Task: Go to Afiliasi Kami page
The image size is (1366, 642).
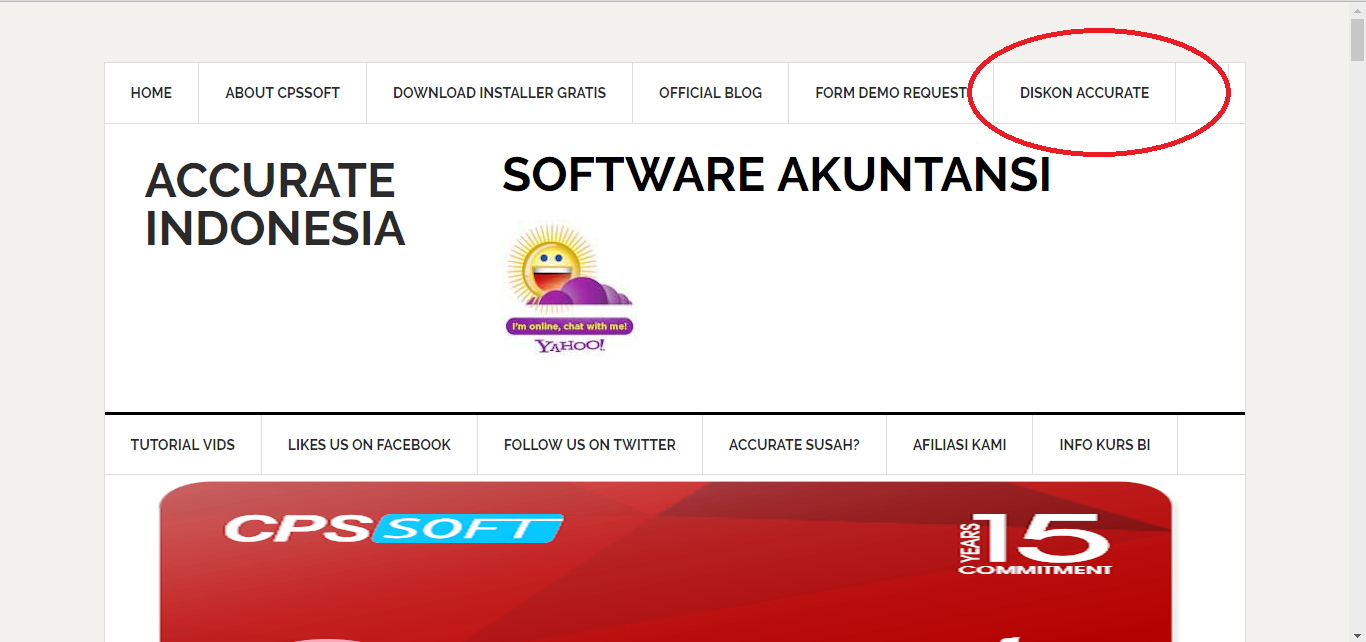Action: [x=959, y=445]
